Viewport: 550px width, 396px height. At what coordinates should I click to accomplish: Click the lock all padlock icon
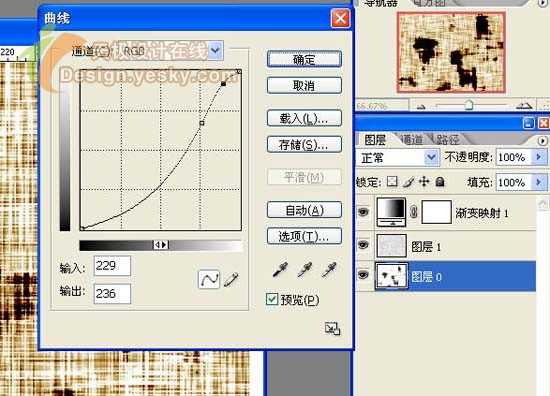(x=440, y=182)
